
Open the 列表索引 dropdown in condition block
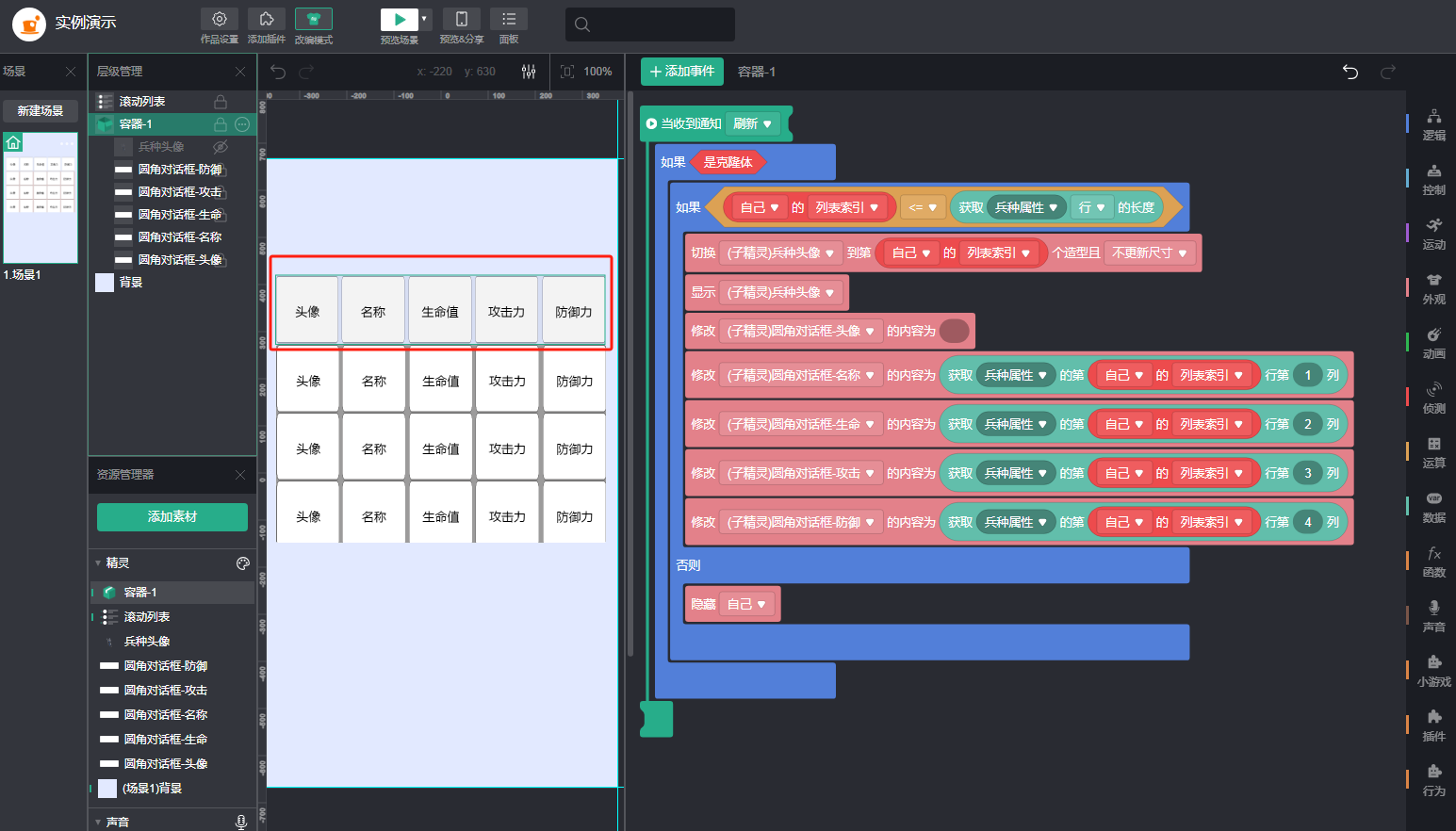(x=847, y=208)
